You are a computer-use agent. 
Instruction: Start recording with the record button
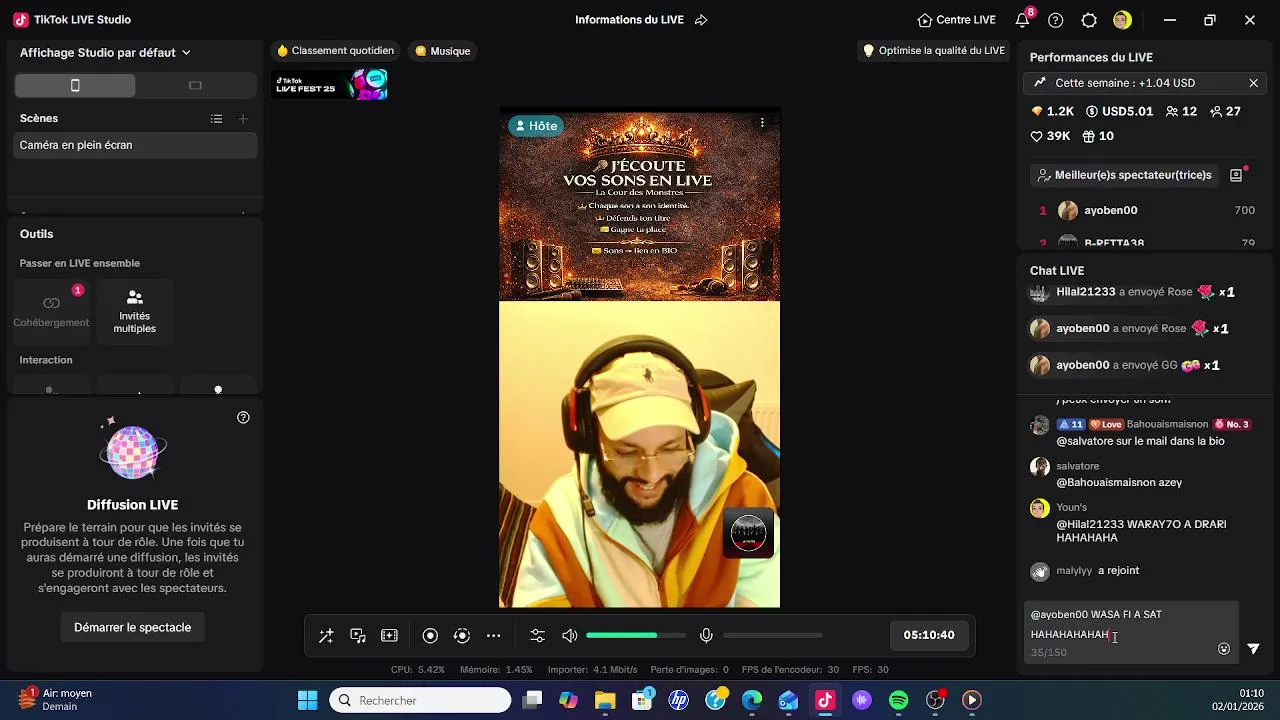coord(430,636)
